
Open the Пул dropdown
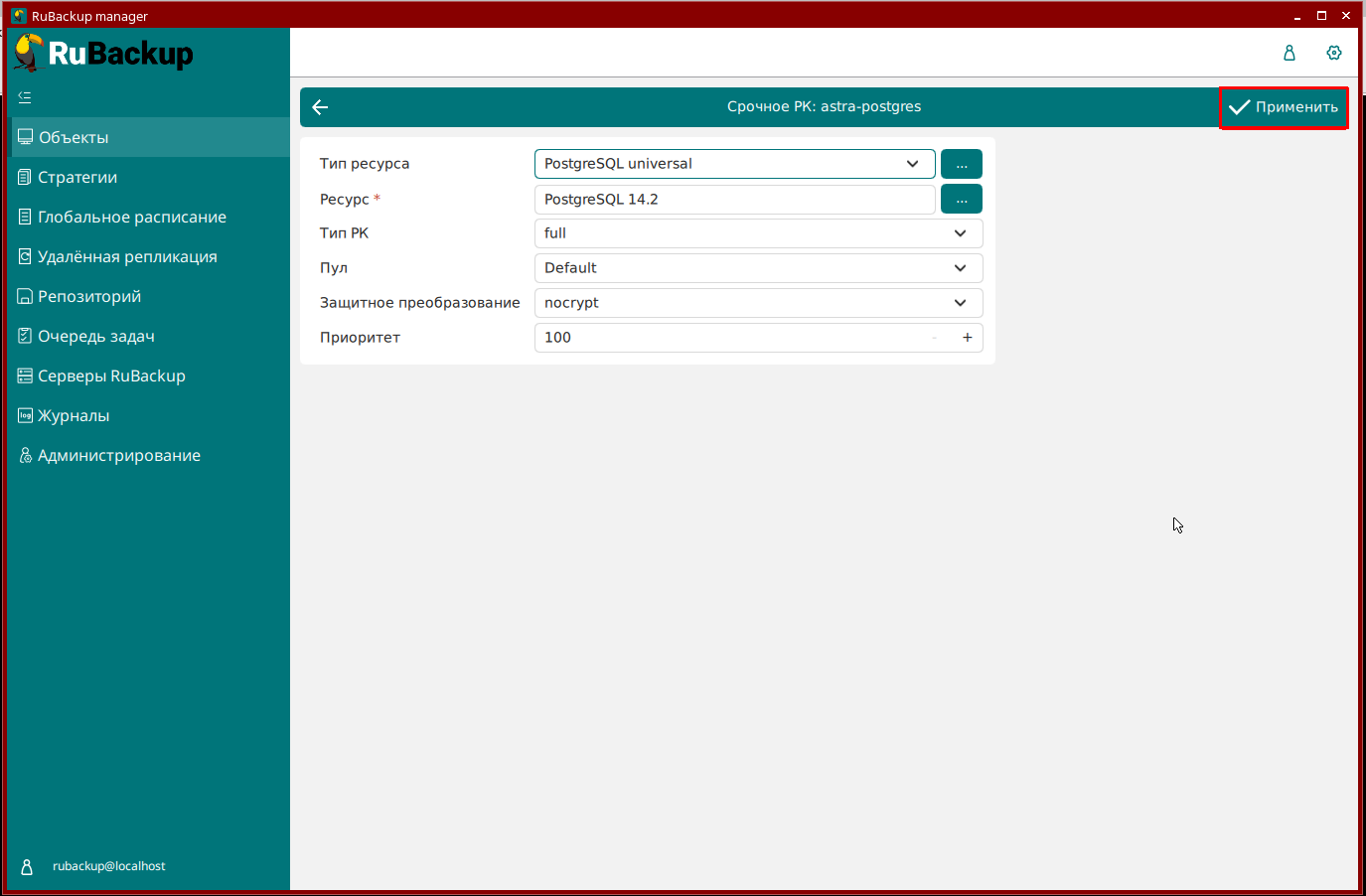[x=759, y=268]
